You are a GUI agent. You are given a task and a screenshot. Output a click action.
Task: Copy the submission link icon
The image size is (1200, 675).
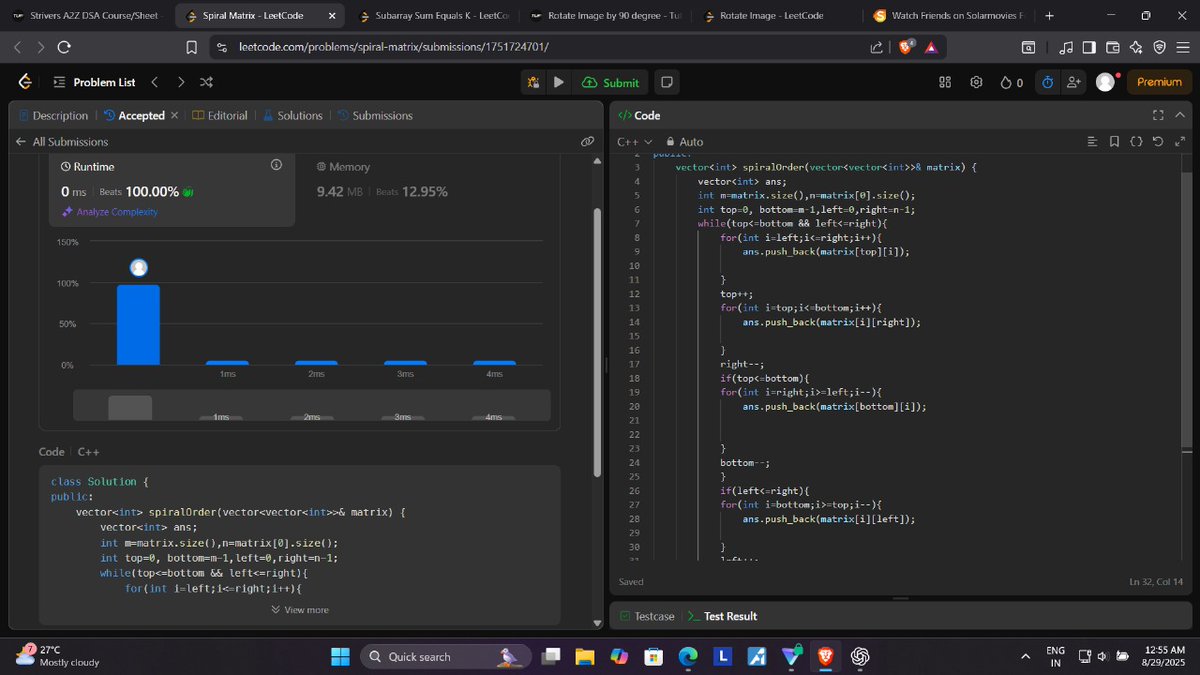588,142
